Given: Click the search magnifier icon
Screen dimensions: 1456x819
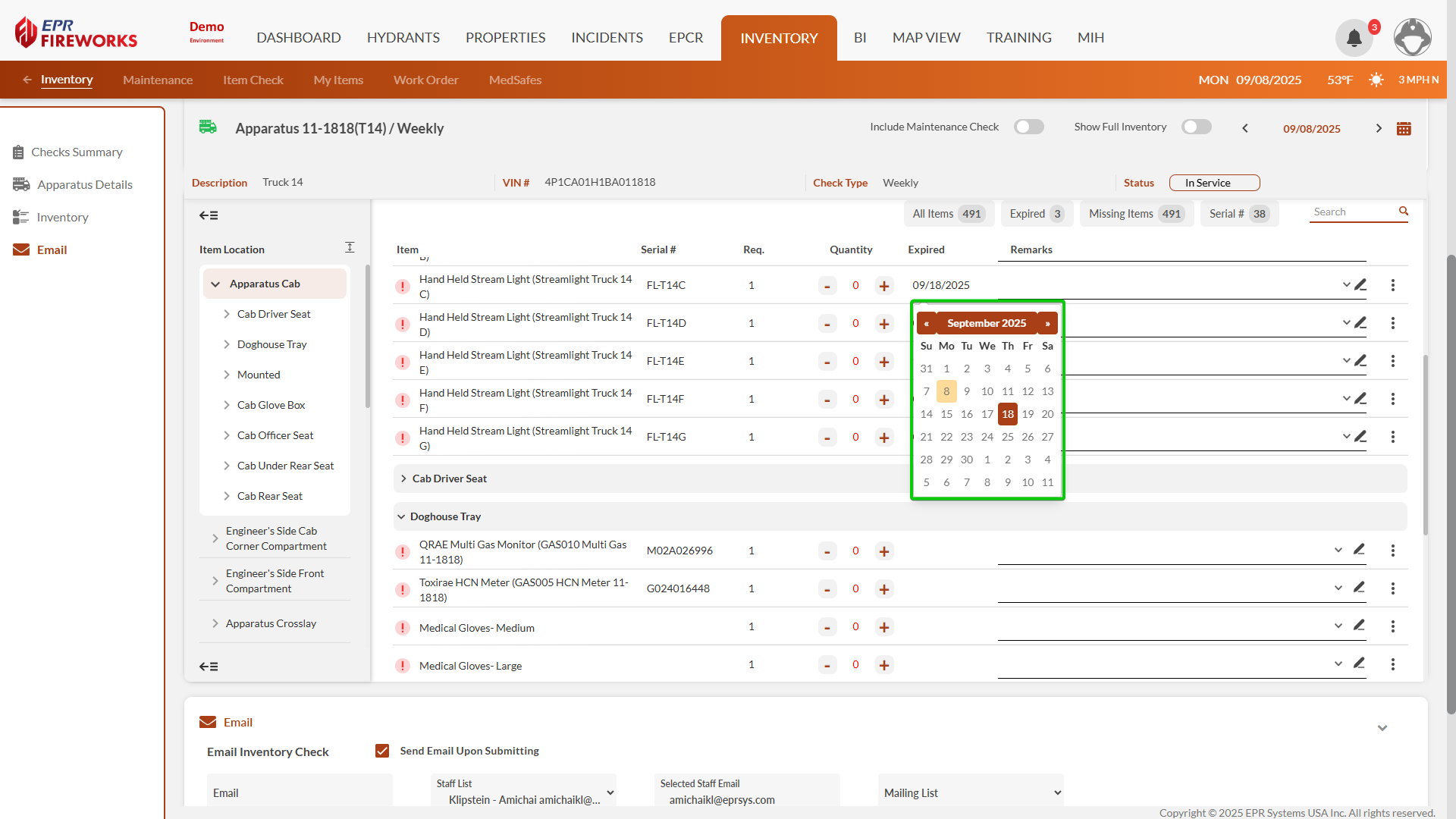Looking at the screenshot, I should pyautogui.click(x=1404, y=212).
